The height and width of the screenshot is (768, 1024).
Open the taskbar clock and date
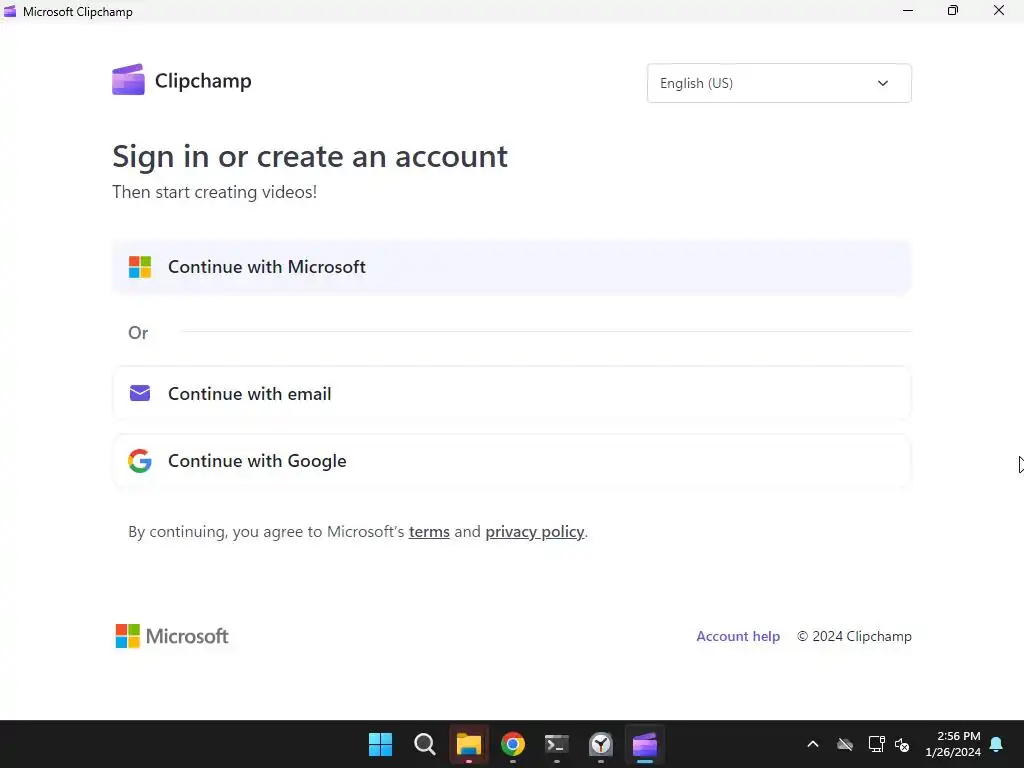[953, 744]
